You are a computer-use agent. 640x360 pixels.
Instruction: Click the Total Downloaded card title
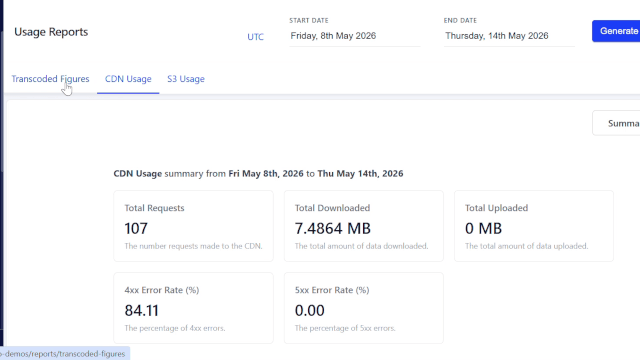point(332,208)
